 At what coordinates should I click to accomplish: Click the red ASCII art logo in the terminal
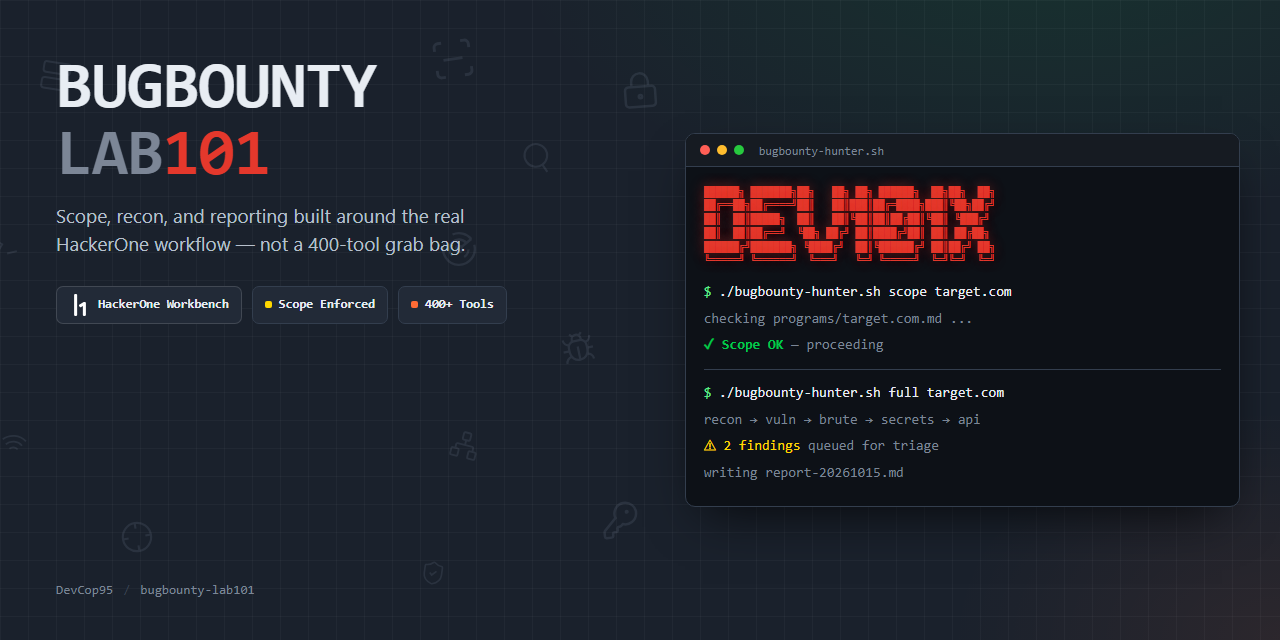[x=849, y=224]
